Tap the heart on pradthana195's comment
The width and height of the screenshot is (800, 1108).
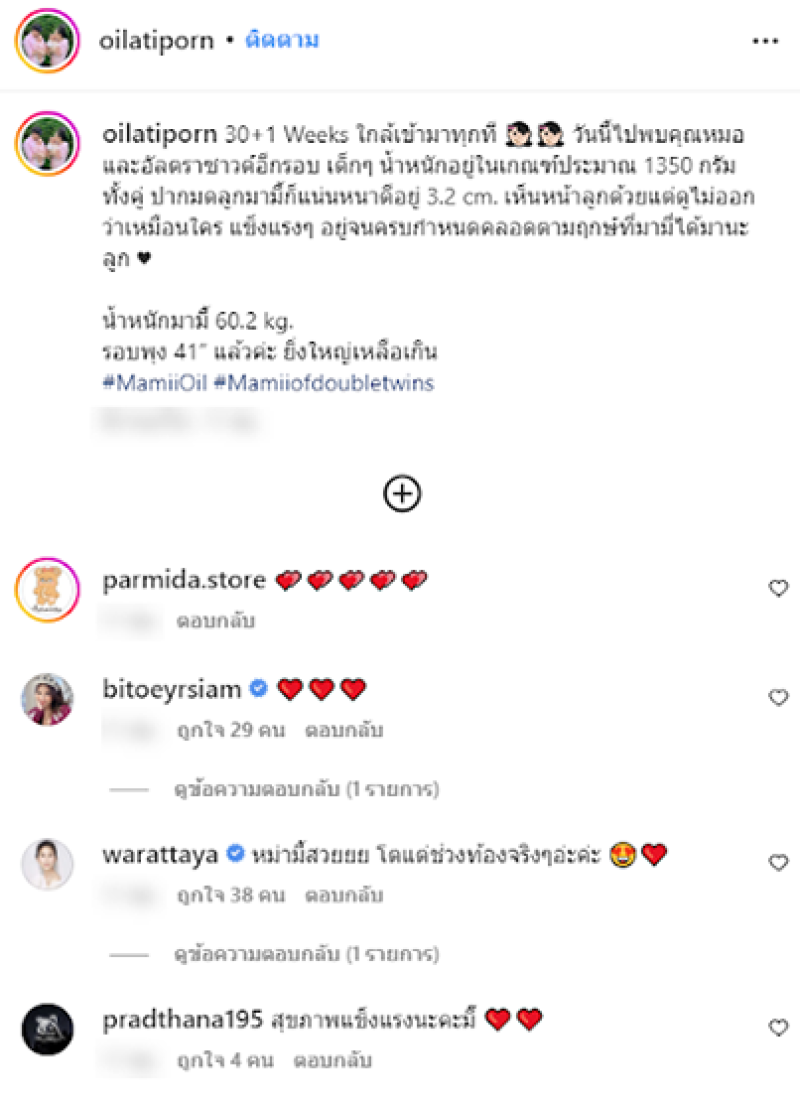pyautogui.click(x=778, y=1027)
